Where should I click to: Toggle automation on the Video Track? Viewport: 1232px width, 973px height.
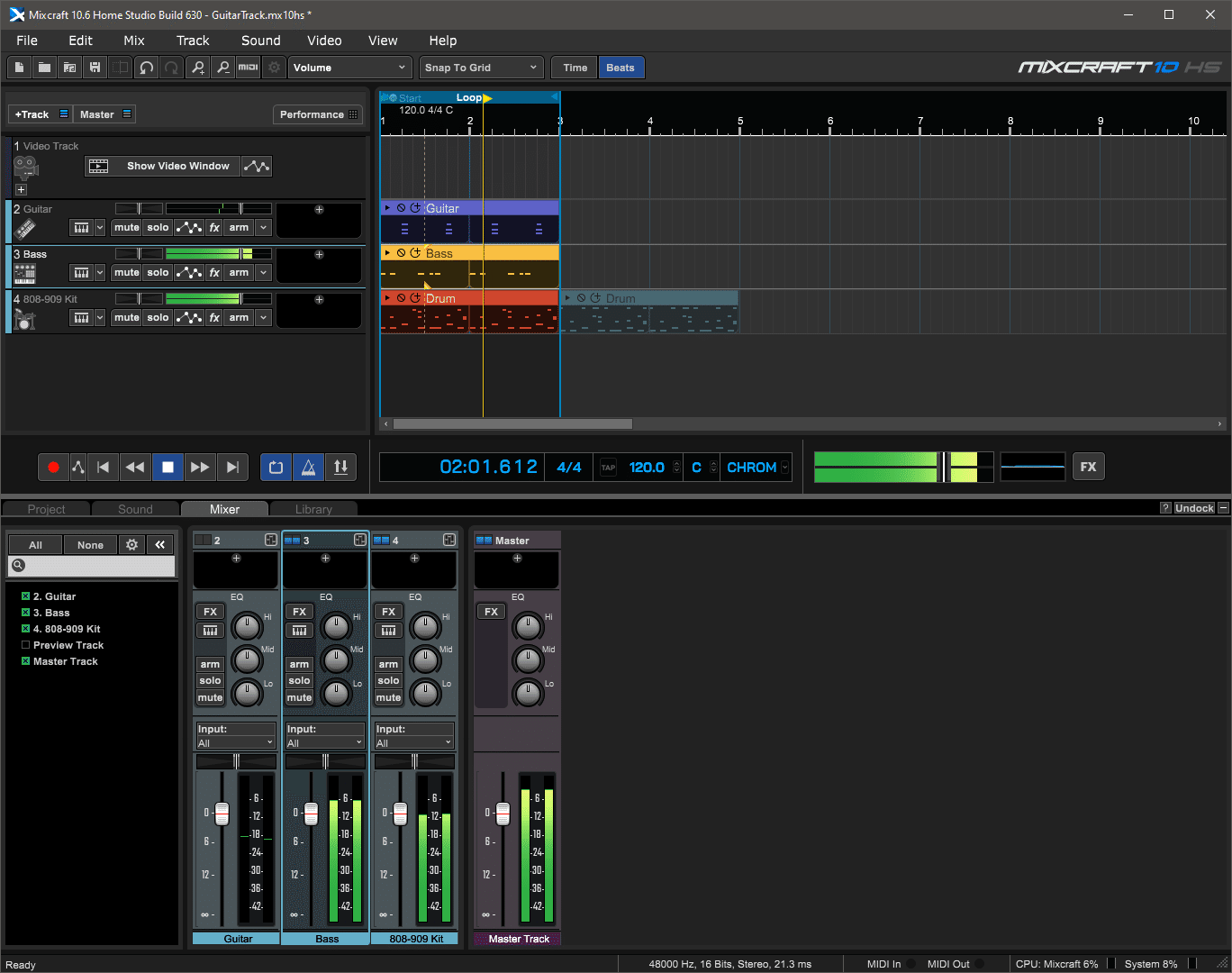[x=257, y=166]
